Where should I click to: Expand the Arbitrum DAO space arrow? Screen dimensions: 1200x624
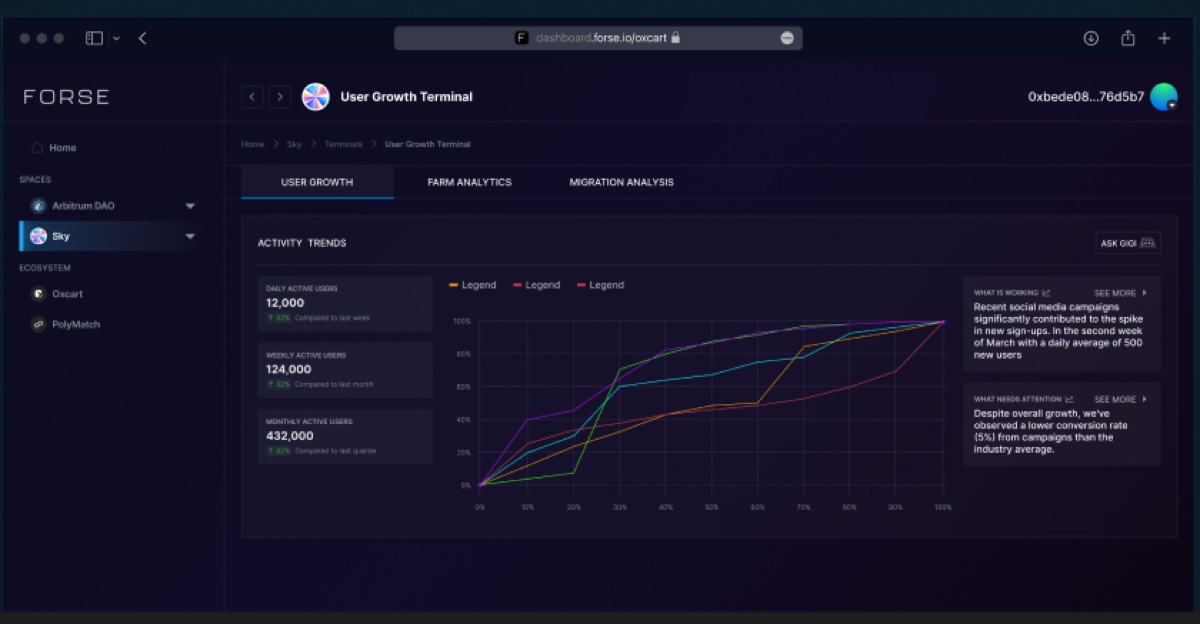click(x=190, y=206)
